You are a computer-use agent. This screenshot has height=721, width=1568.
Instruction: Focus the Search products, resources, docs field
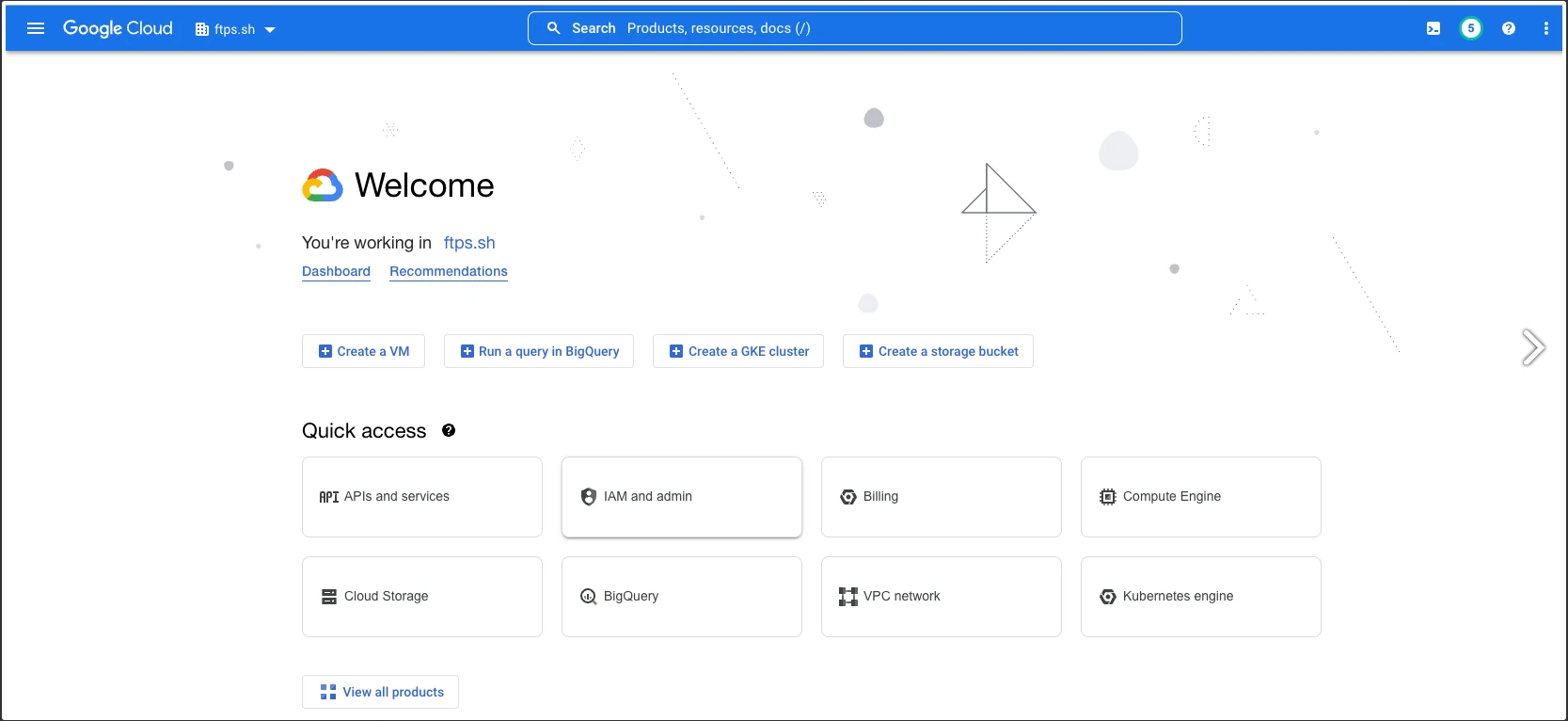pos(854,28)
